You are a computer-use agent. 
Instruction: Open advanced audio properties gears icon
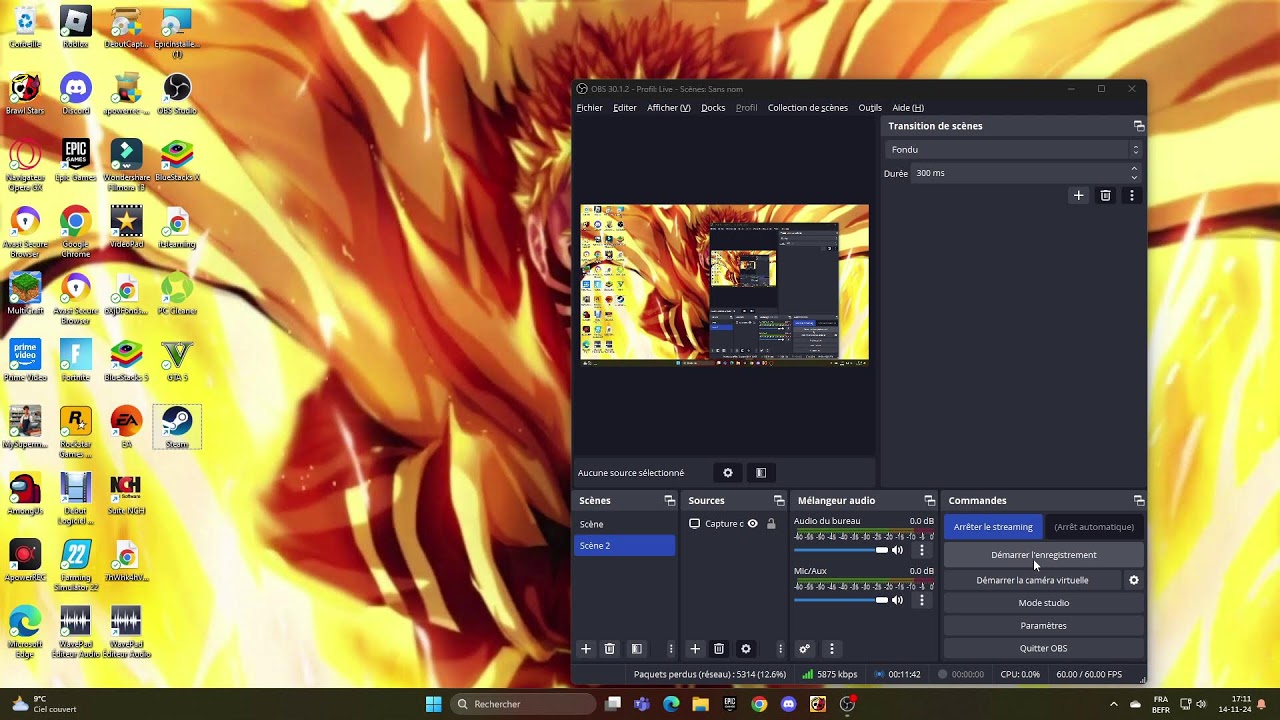click(804, 649)
